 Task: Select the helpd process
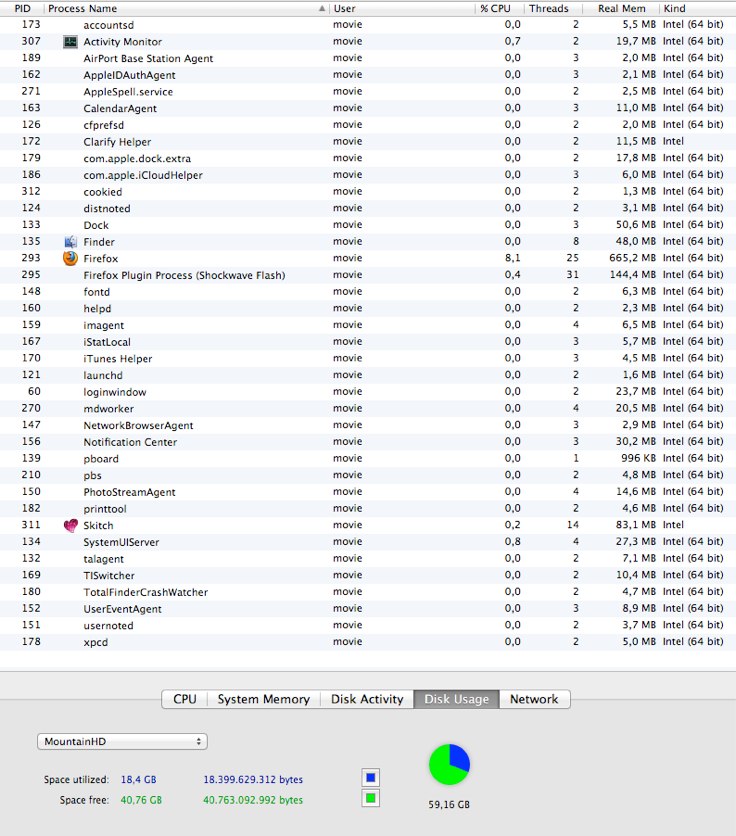pyautogui.click(x=368, y=308)
